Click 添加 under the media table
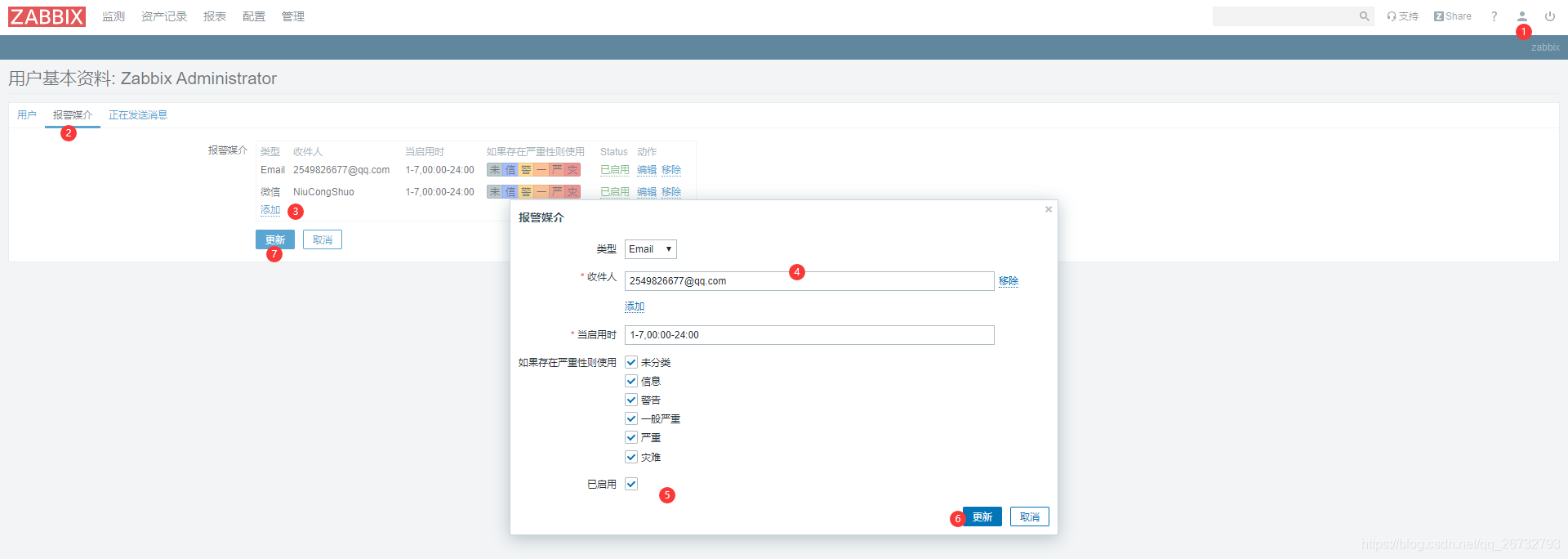Viewport: 1568px width, 559px height. tap(270, 210)
